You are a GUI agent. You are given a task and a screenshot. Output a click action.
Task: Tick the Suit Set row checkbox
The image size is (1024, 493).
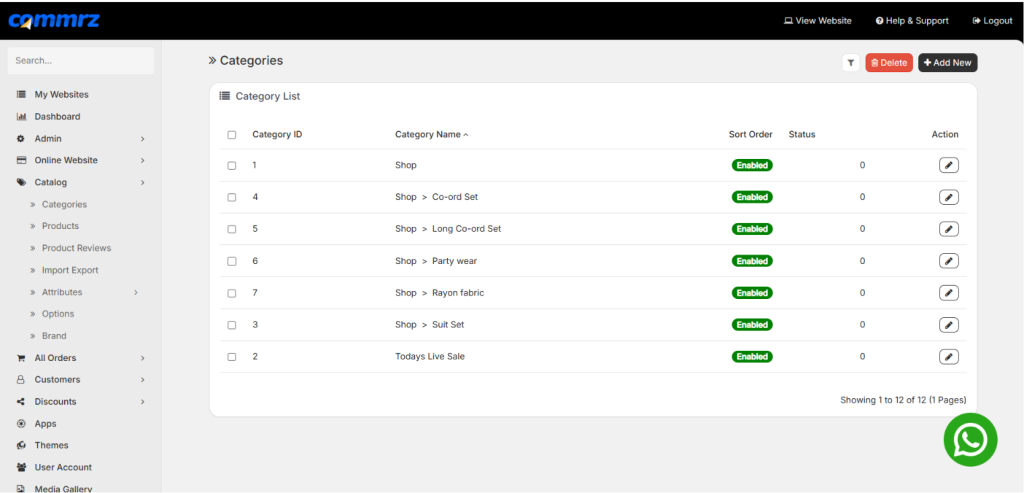pos(232,325)
